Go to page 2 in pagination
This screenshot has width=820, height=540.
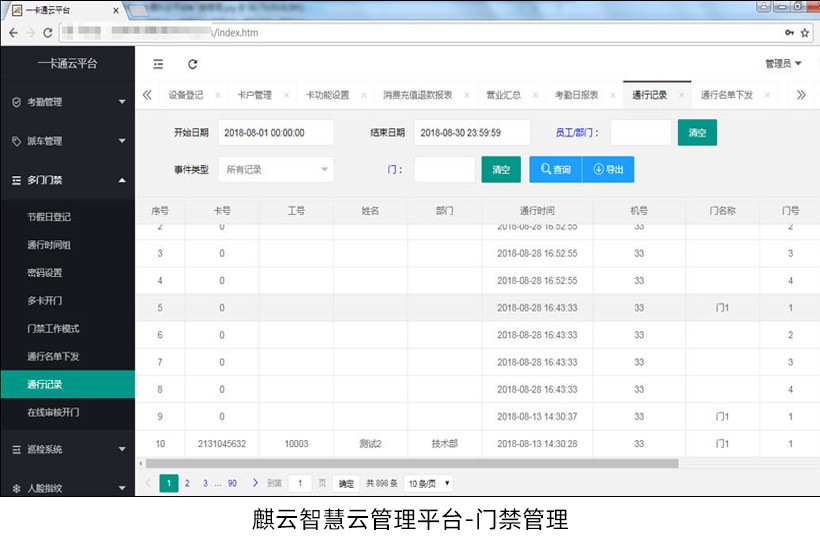187,483
